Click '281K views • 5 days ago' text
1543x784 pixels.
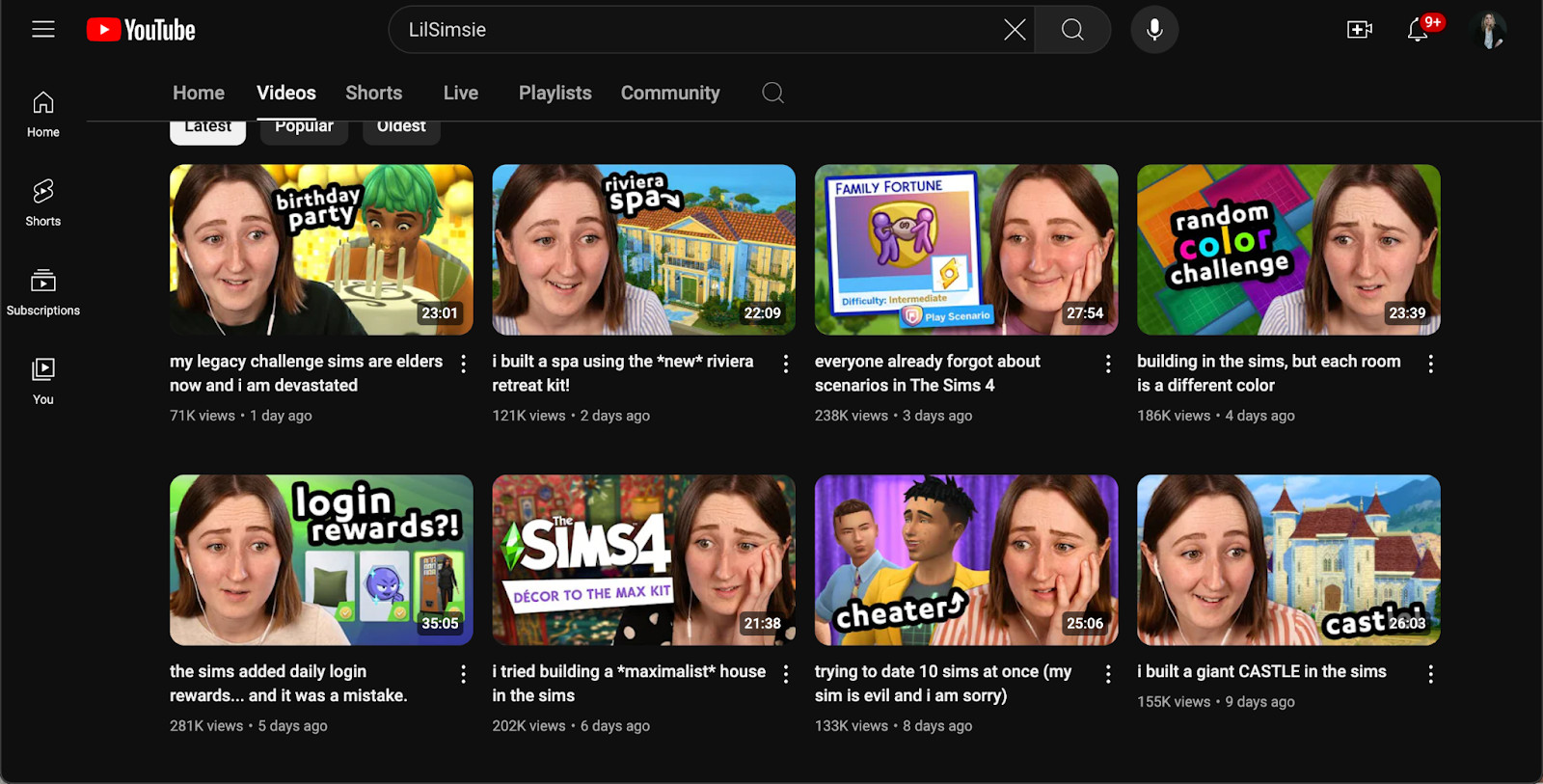click(249, 726)
